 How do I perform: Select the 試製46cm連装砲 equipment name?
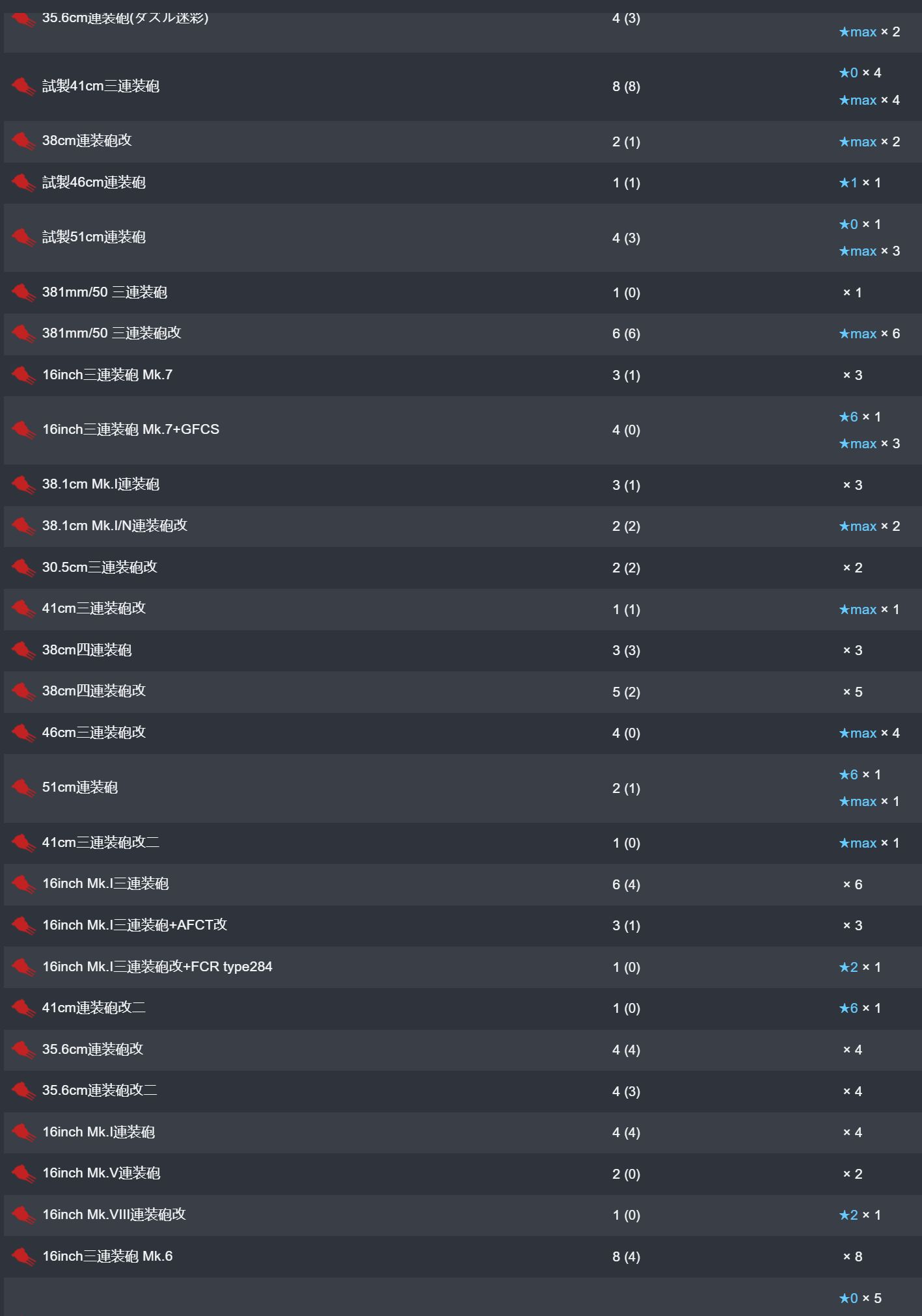pyautogui.click(x=94, y=182)
